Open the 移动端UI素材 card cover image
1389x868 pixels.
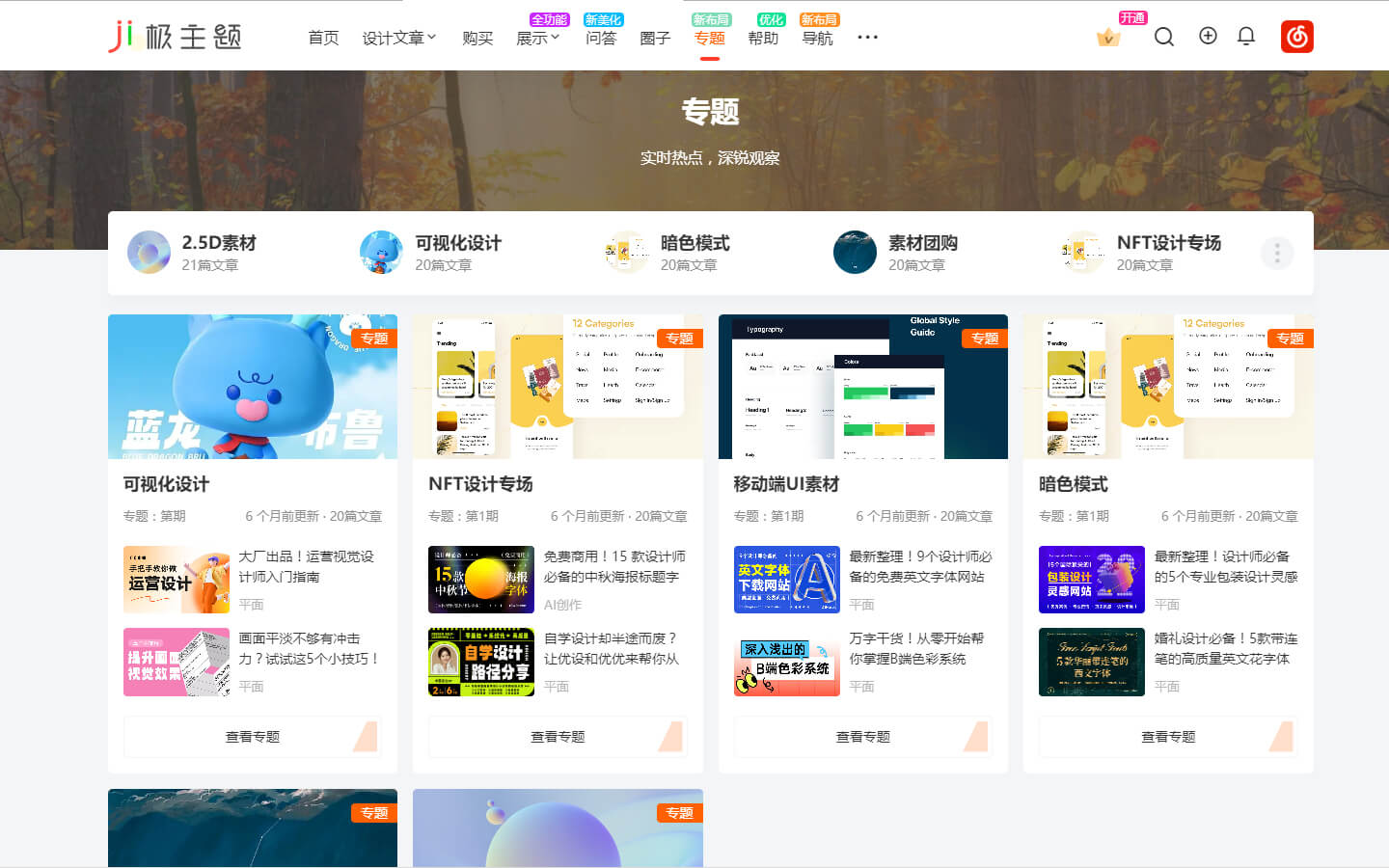(x=862, y=387)
